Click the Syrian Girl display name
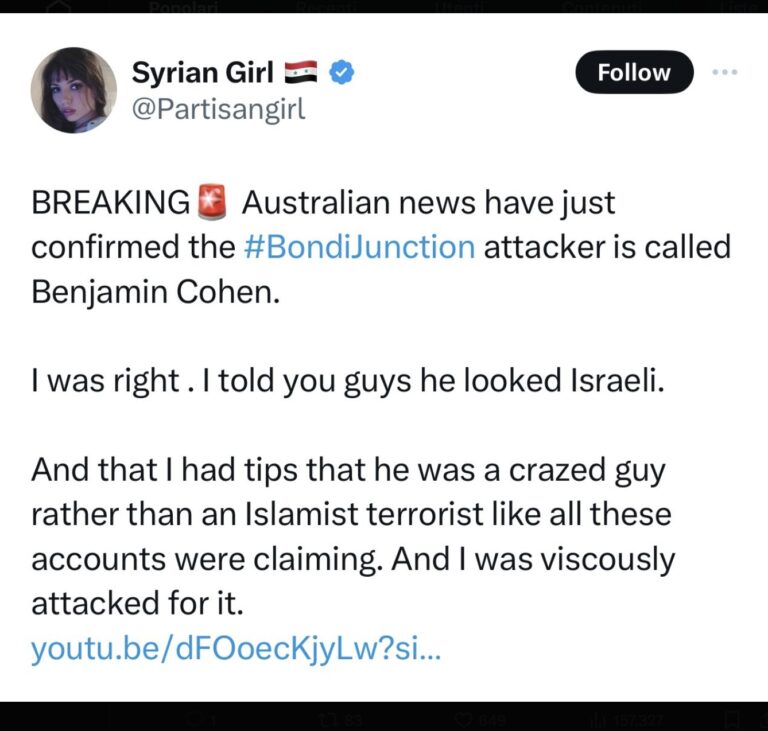Image resolution: width=768 pixels, height=731 pixels. [203, 72]
